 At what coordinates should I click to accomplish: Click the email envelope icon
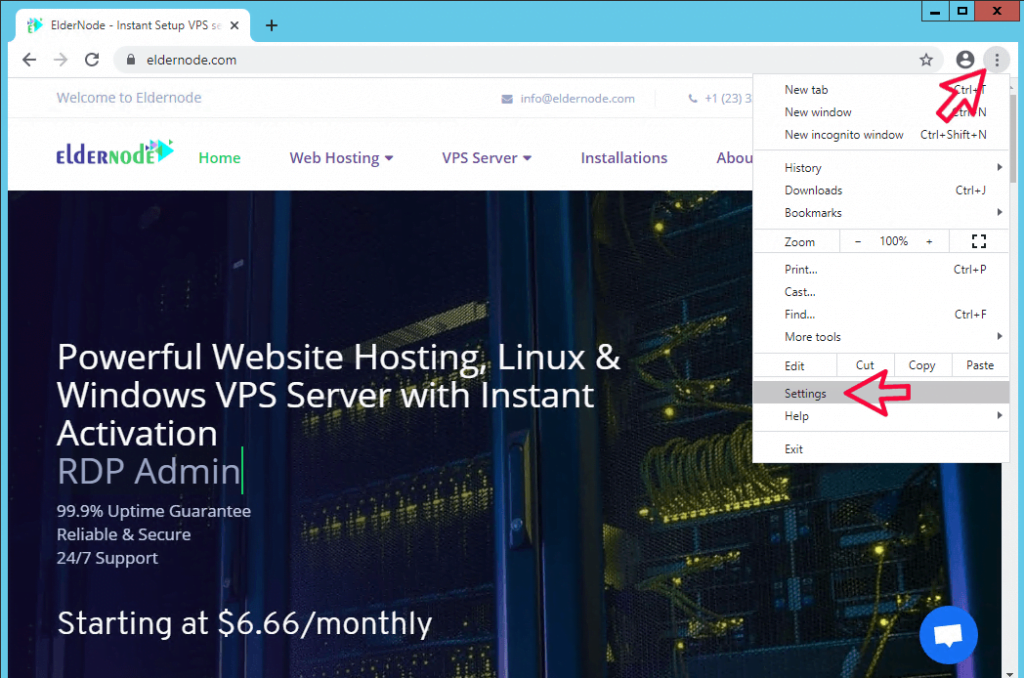point(508,98)
